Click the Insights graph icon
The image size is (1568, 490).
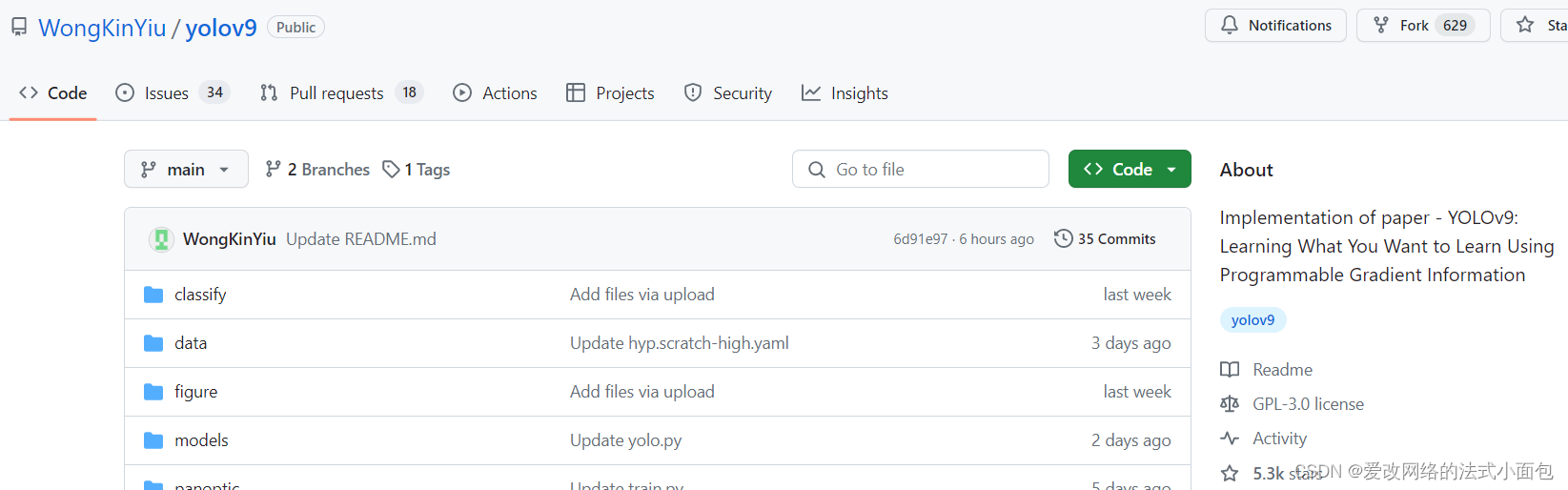point(811,92)
